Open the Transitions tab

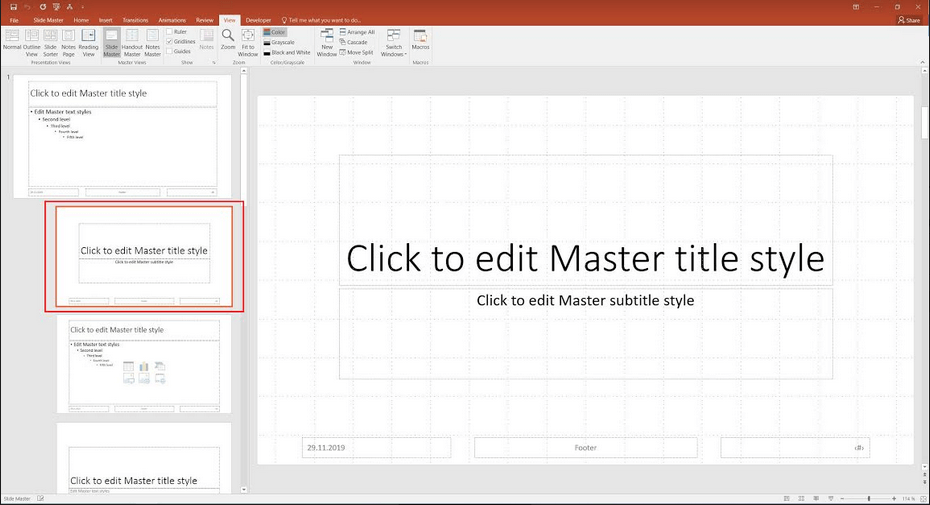135,20
